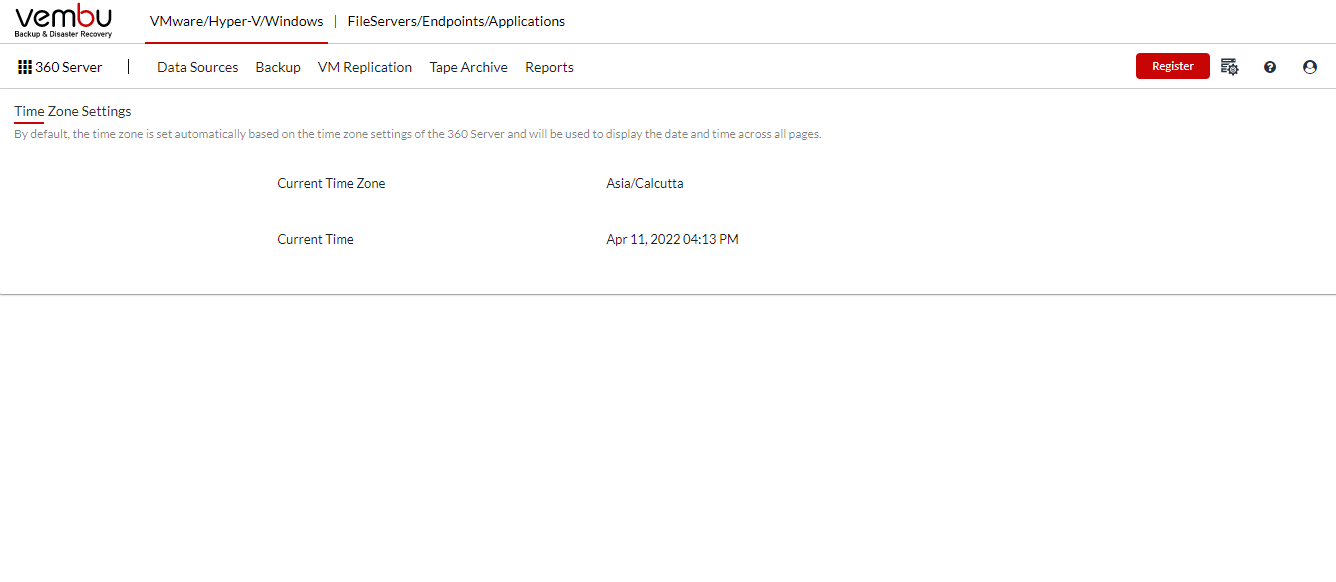Click the help question mark icon
This screenshot has width=1336, height=582.
(x=1270, y=67)
